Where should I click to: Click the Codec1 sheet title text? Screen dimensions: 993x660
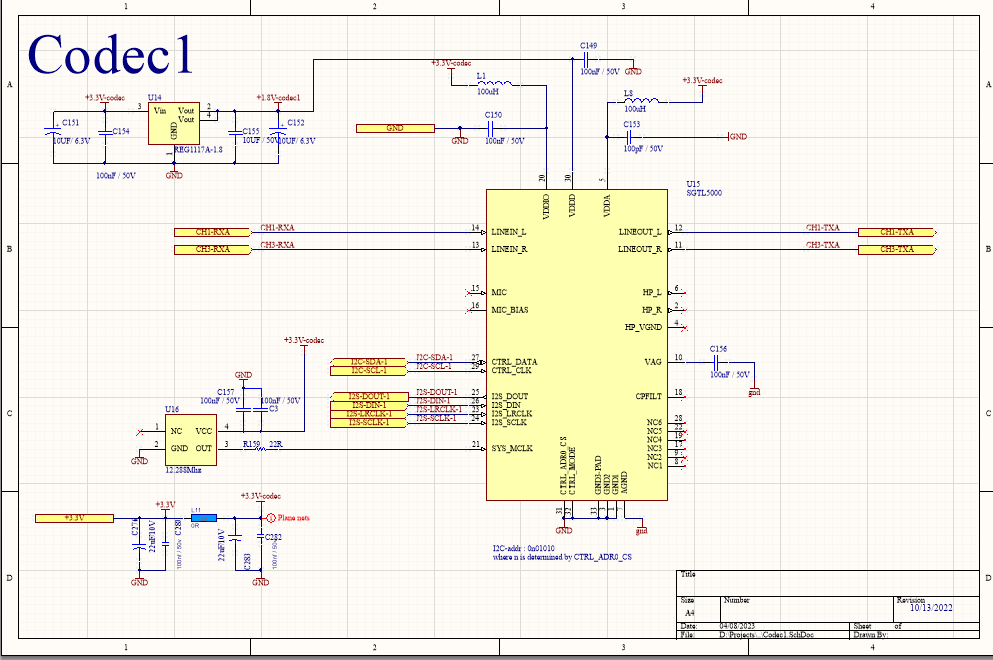click(110, 55)
